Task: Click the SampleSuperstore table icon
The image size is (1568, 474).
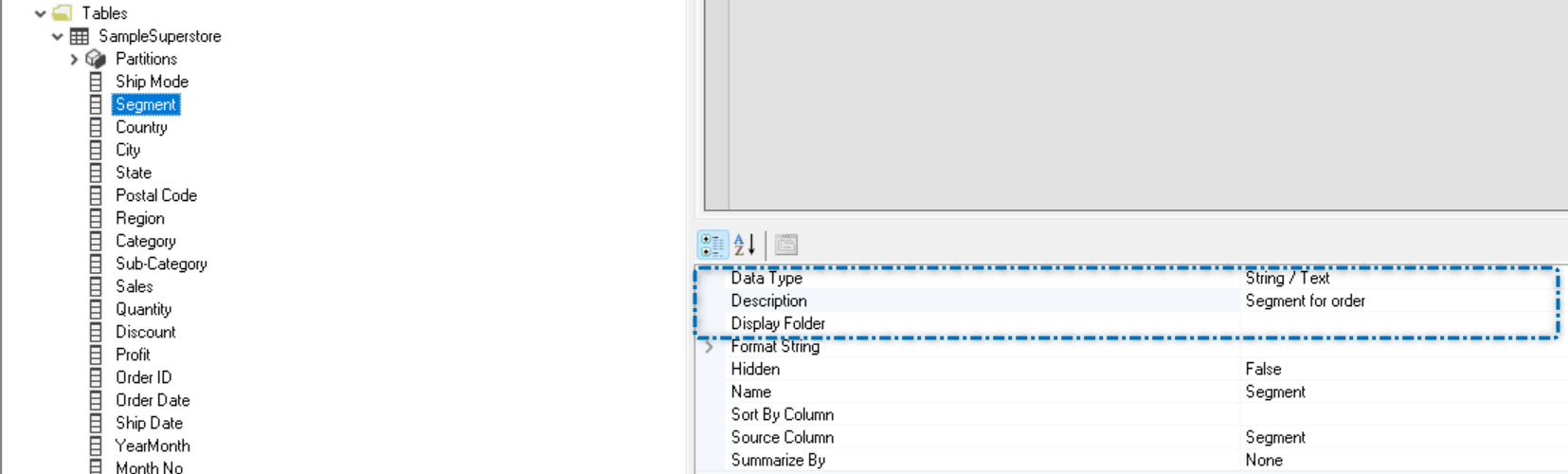Action: pos(80,36)
